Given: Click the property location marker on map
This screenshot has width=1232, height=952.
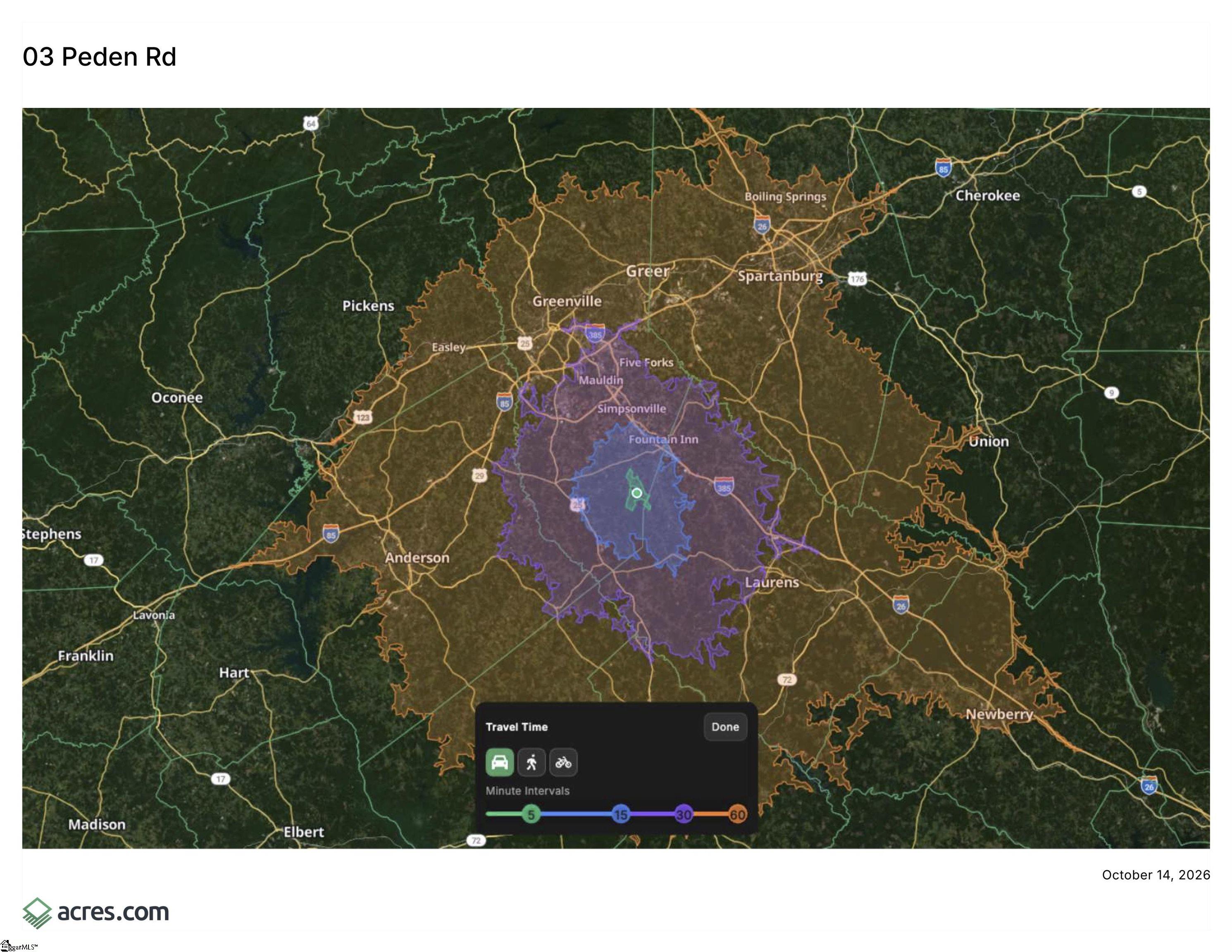Looking at the screenshot, I should 636,493.
